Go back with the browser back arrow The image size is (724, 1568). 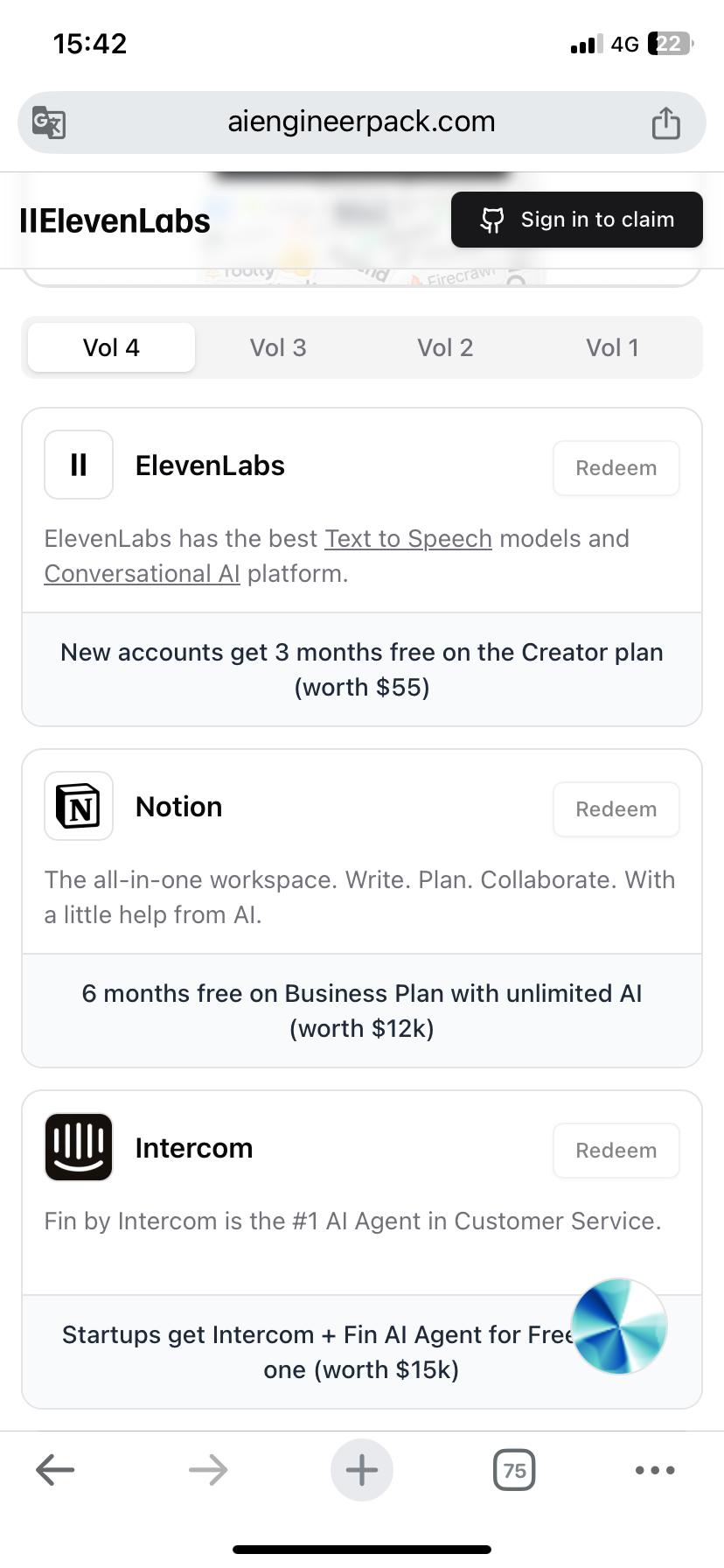(55, 1470)
